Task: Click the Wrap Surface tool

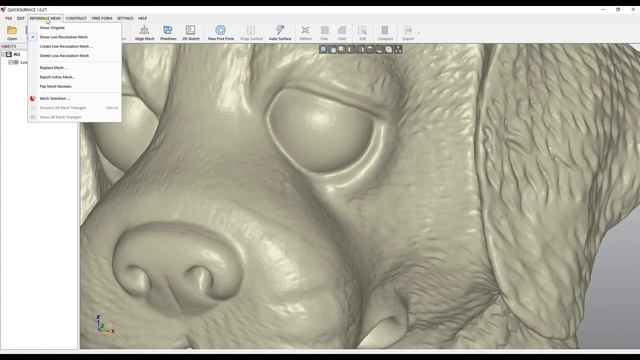Action: (x=251, y=33)
